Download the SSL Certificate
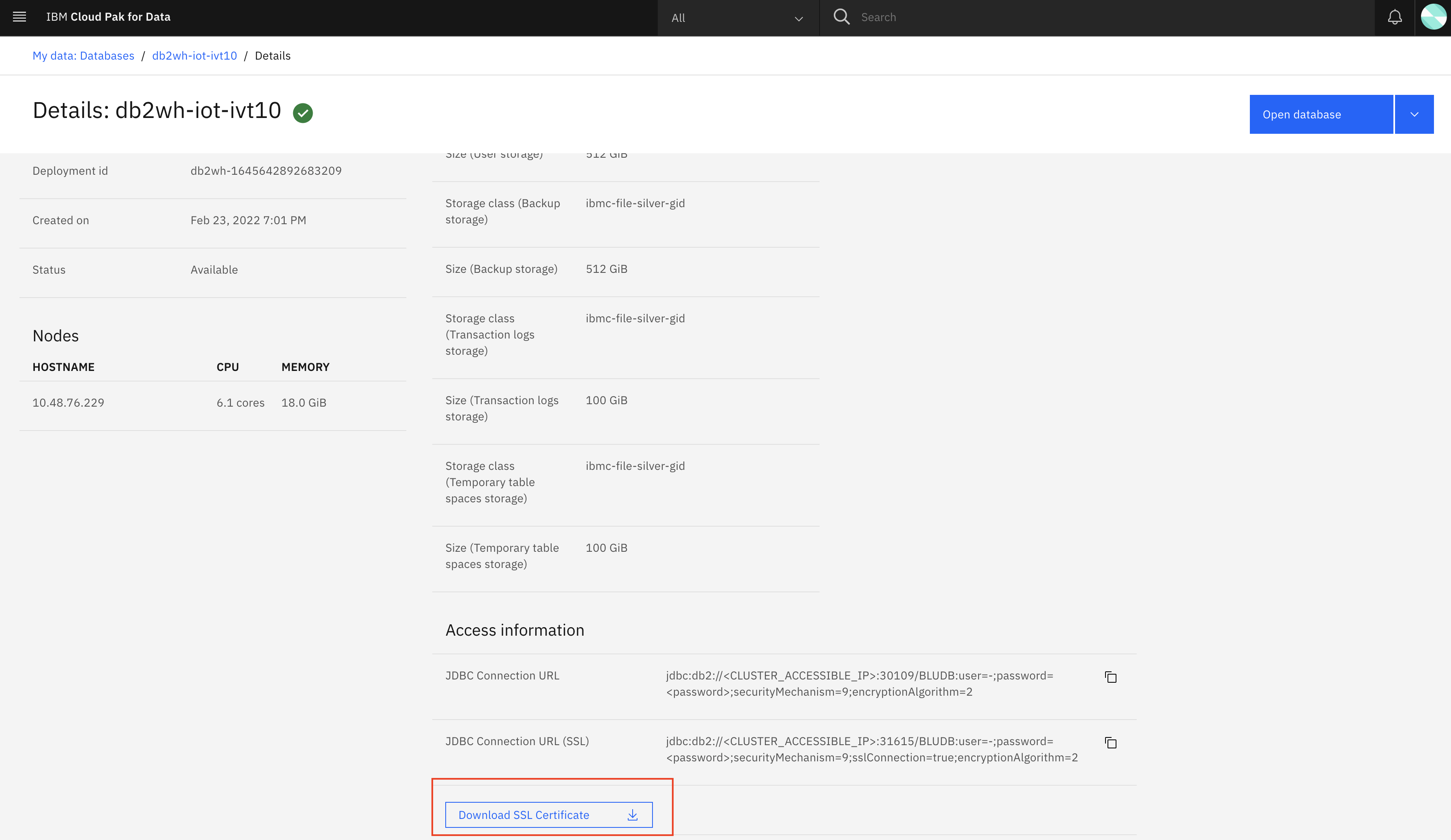This screenshot has width=1451, height=840. pyautogui.click(x=549, y=815)
